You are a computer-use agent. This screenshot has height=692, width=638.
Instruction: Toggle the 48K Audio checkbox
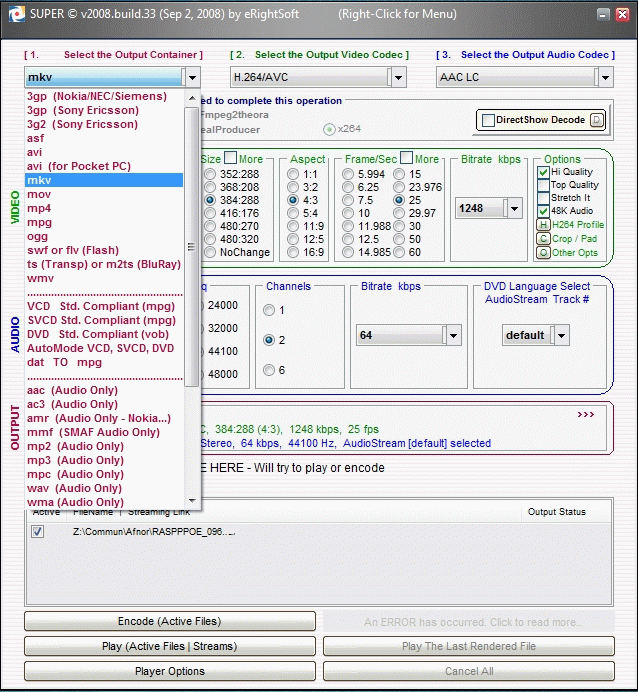tap(543, 211)
